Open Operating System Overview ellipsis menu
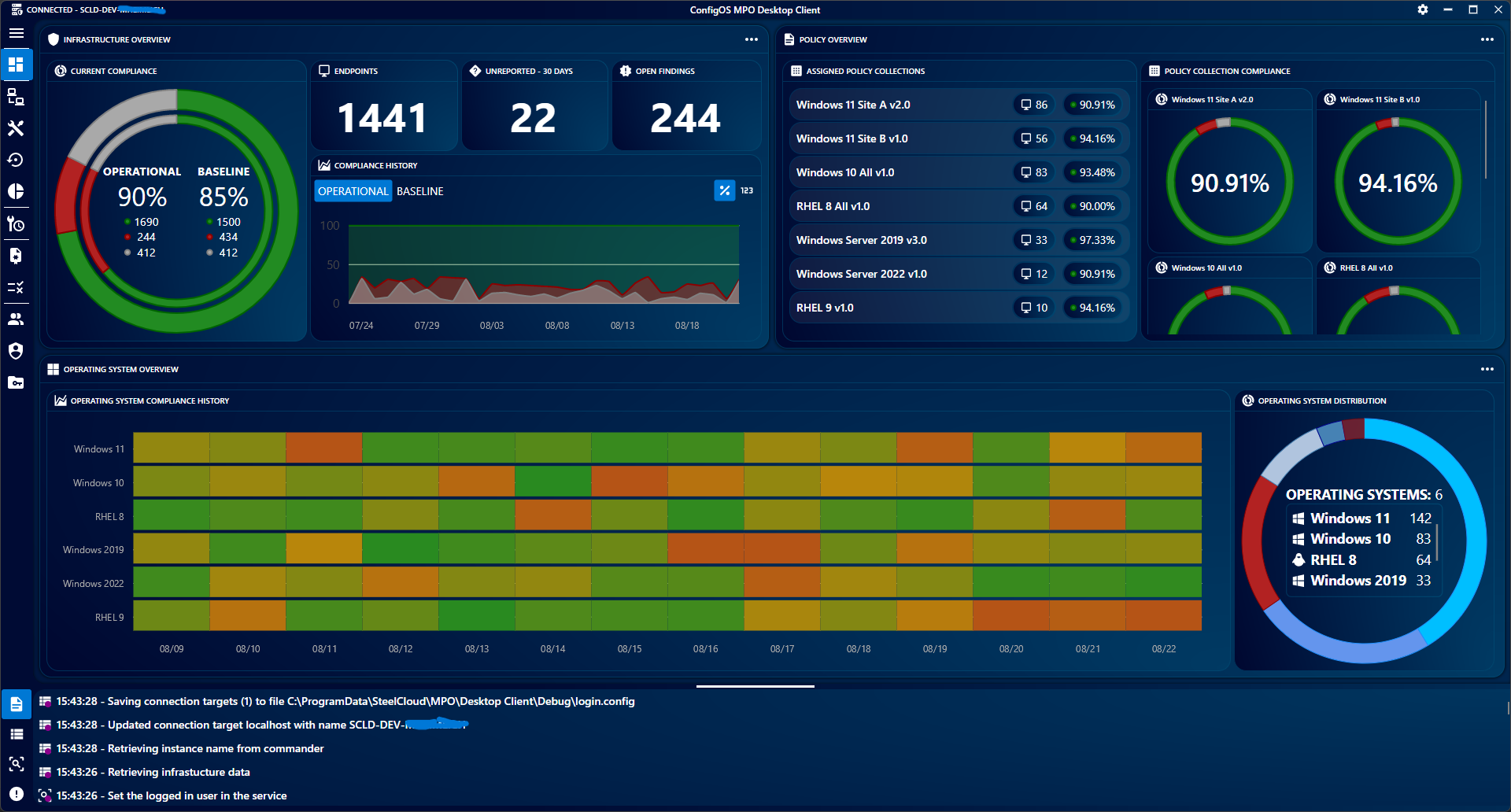The width and height of the screenshot is (1511, 812). 1487,369
